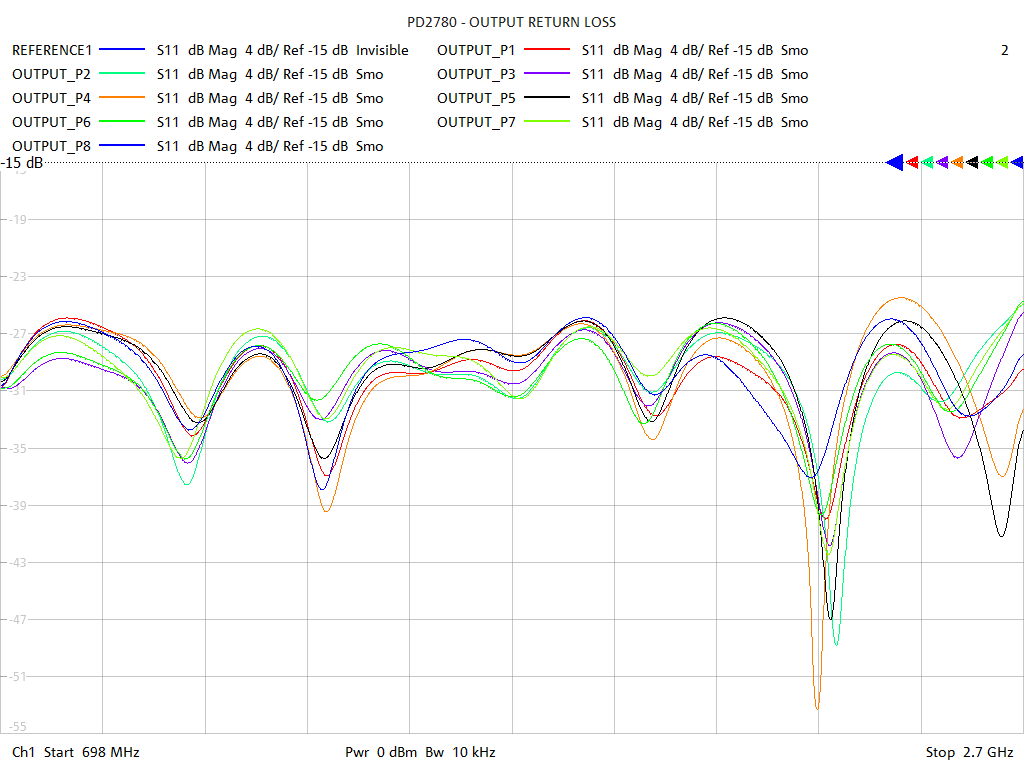Click the orange OUTPUT_P4 line color sample
1024x768 pixels.
(x=122, y=98)
